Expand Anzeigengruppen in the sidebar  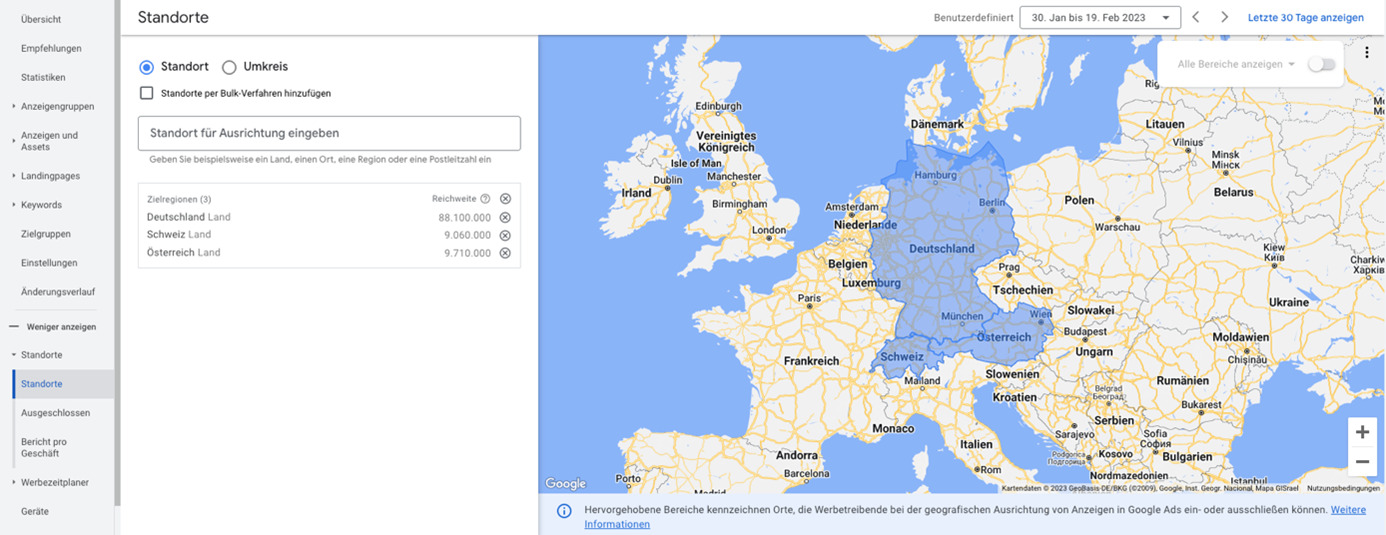[14, 106]
